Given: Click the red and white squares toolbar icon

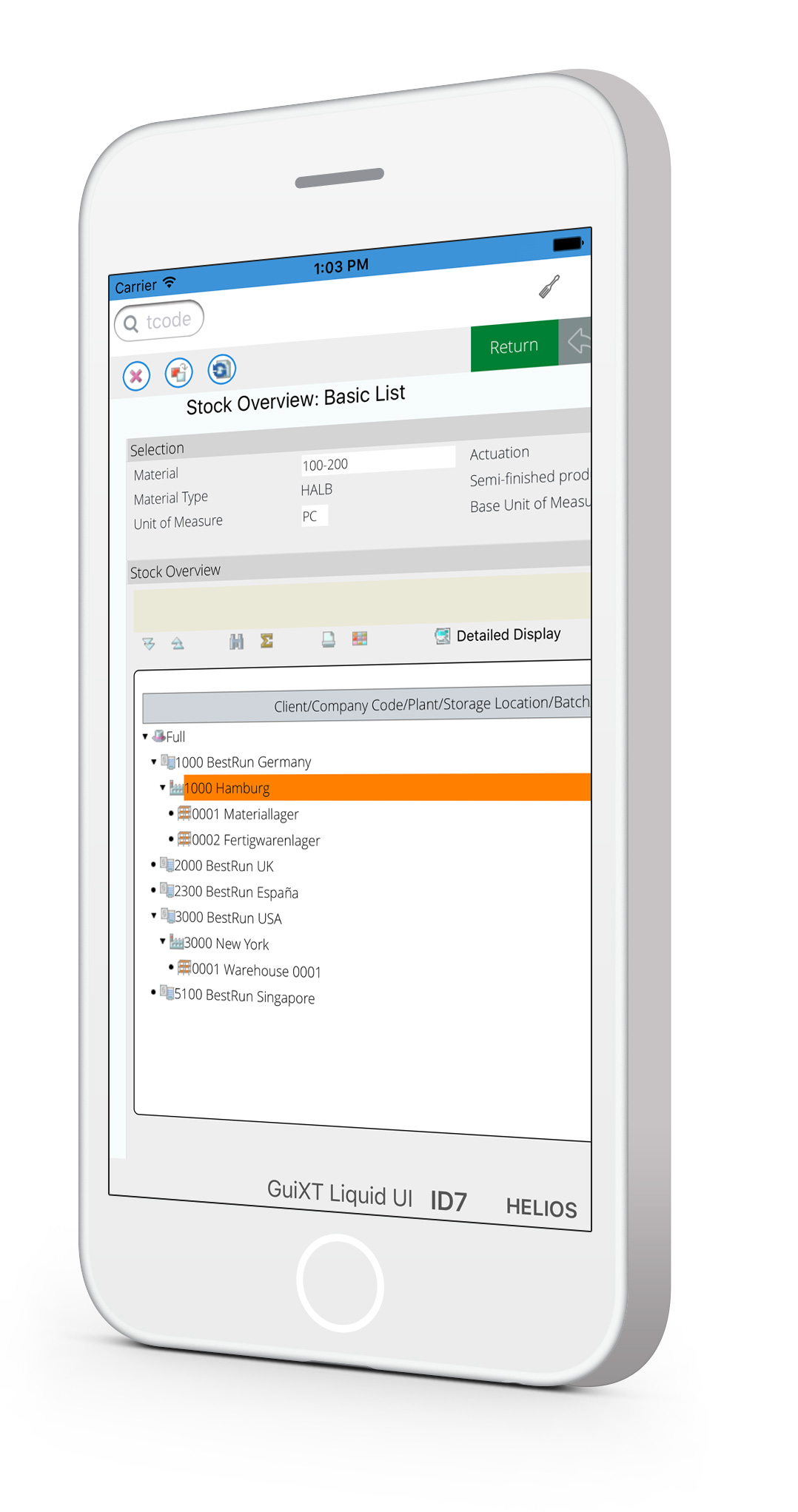Looking at the screenshot, I should (x=178, y=373).
